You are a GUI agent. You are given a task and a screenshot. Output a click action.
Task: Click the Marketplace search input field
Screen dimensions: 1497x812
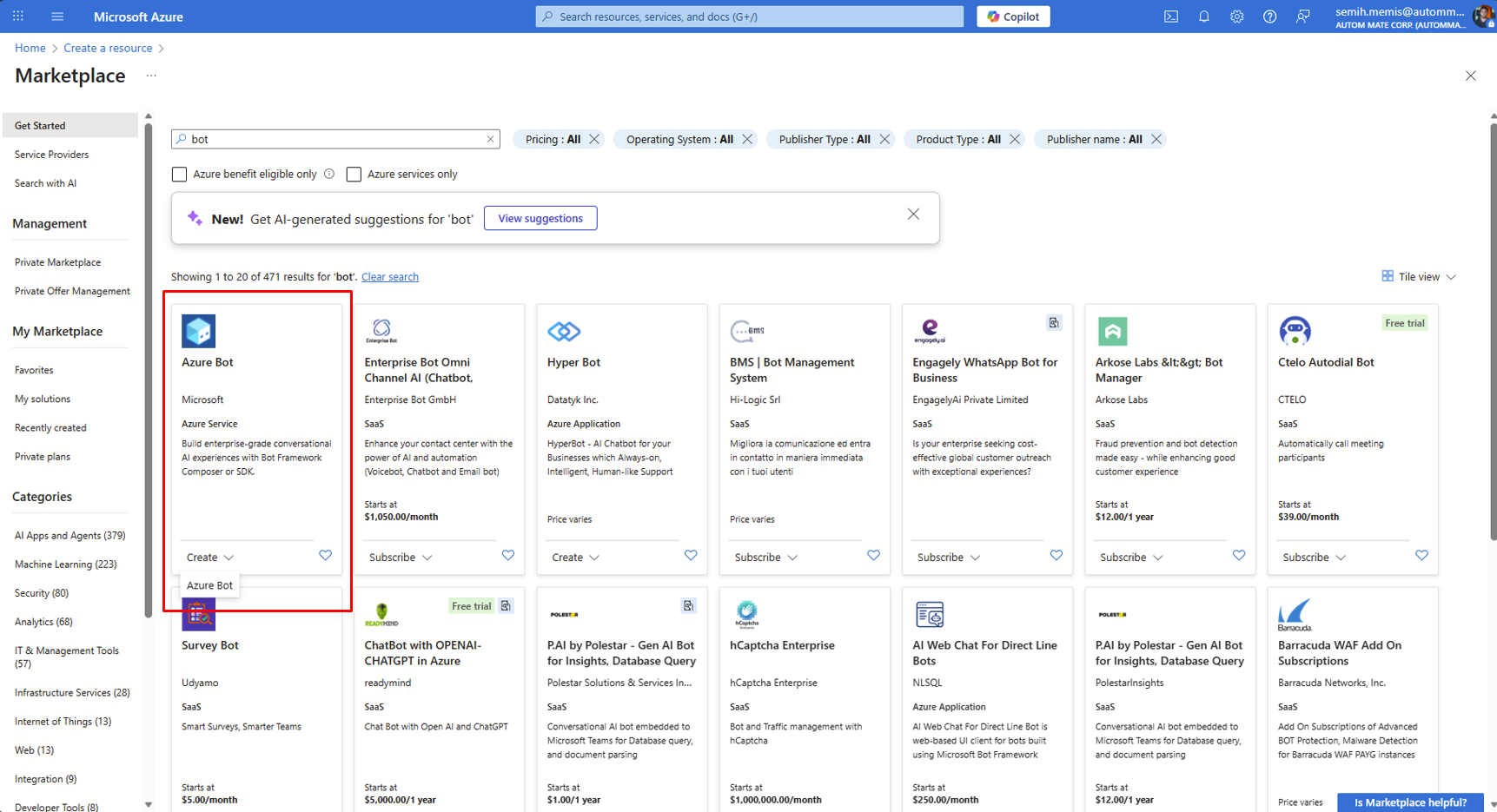click(x=335, y=139)
